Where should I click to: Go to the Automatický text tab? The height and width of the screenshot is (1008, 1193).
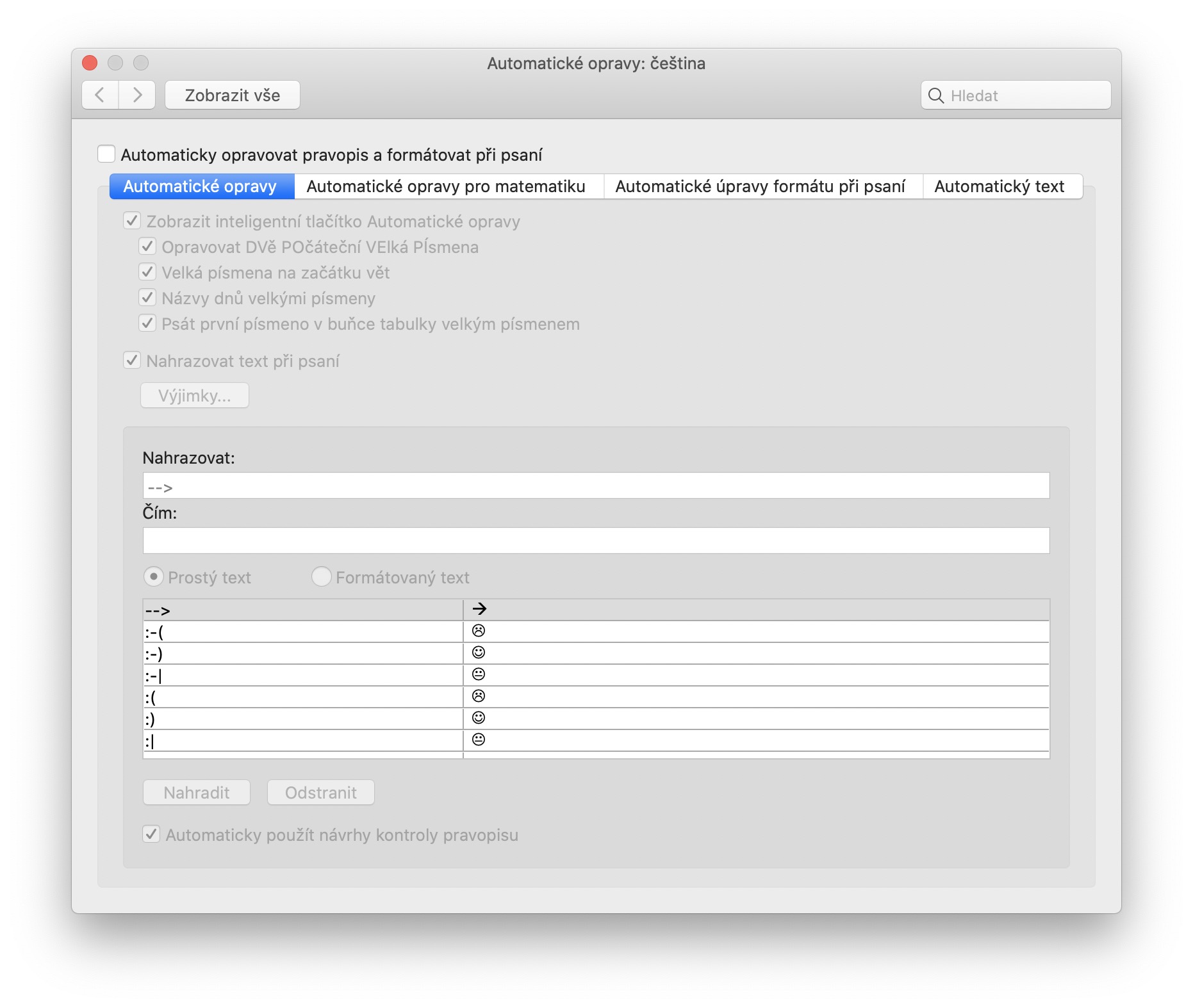(1002, 186)
